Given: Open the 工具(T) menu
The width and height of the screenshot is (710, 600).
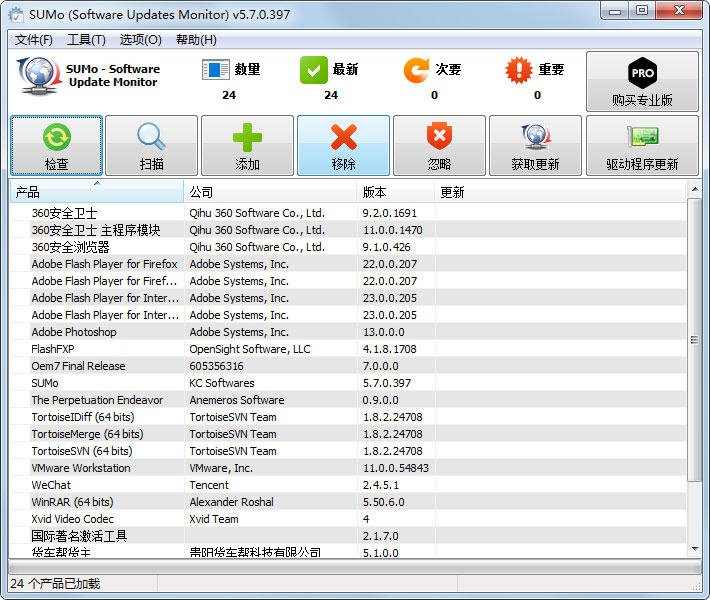Looking at the screenshot, I should (x=86, y=40).
